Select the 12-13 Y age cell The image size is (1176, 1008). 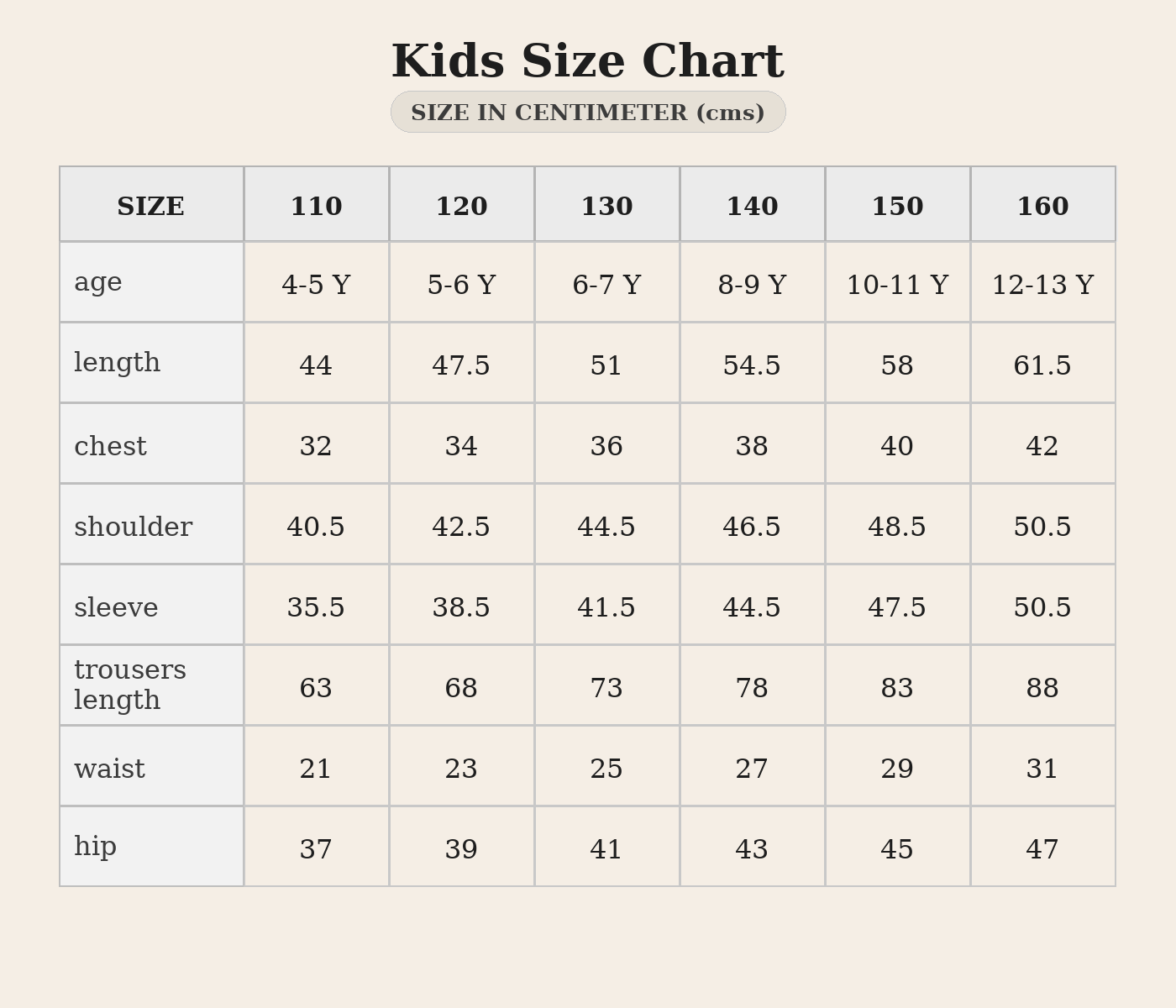point(1042,285)
